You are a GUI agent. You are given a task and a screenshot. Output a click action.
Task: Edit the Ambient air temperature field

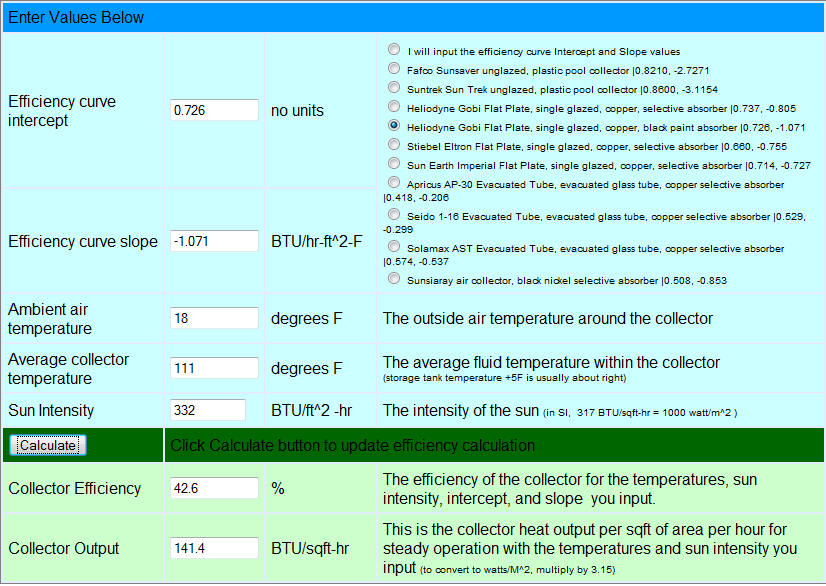click(x=214, y=318)
